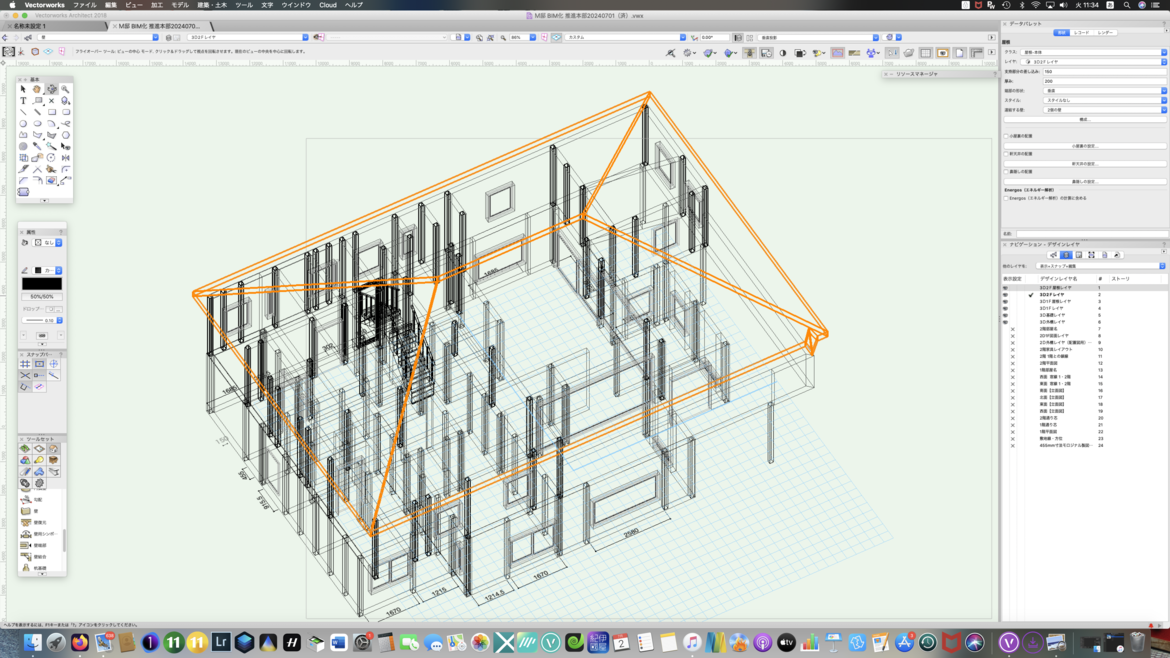The width and height of the screenshot is (1170, 658).
Task: Select the Text tool
Action: click(23, 101)
